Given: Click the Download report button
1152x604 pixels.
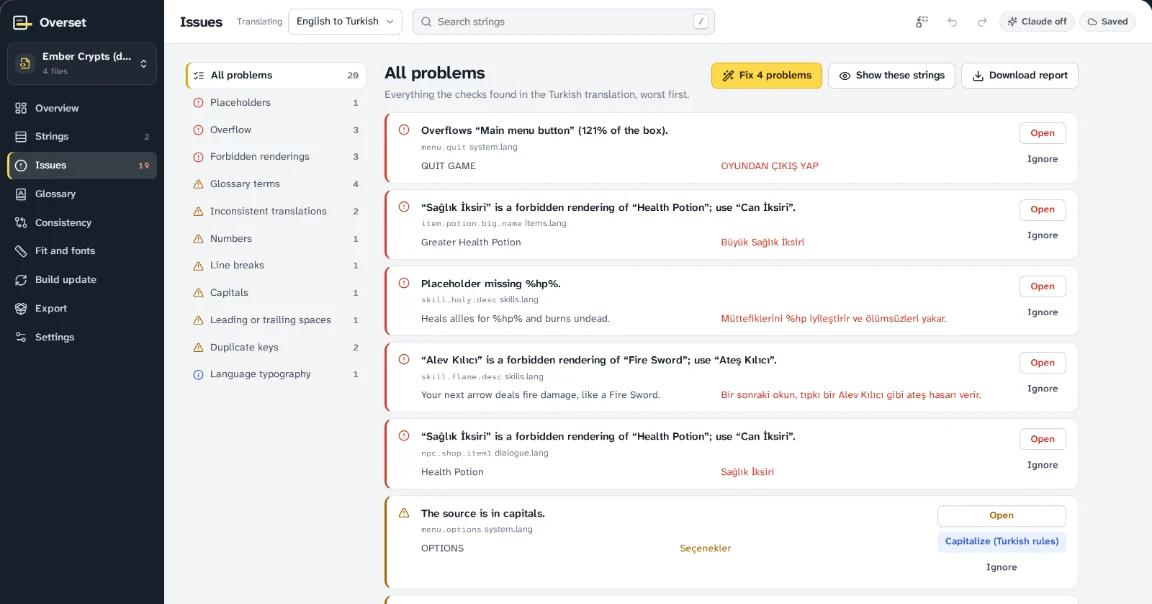Looking at the screenshot, I should click(1020, 76).
